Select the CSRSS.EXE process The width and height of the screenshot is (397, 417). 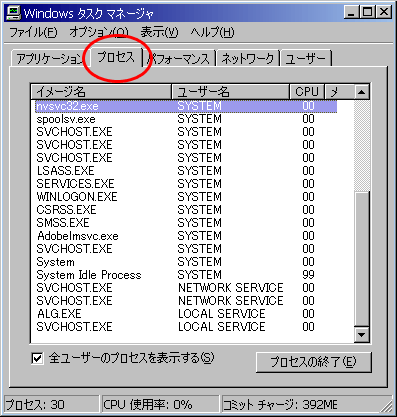66,210
